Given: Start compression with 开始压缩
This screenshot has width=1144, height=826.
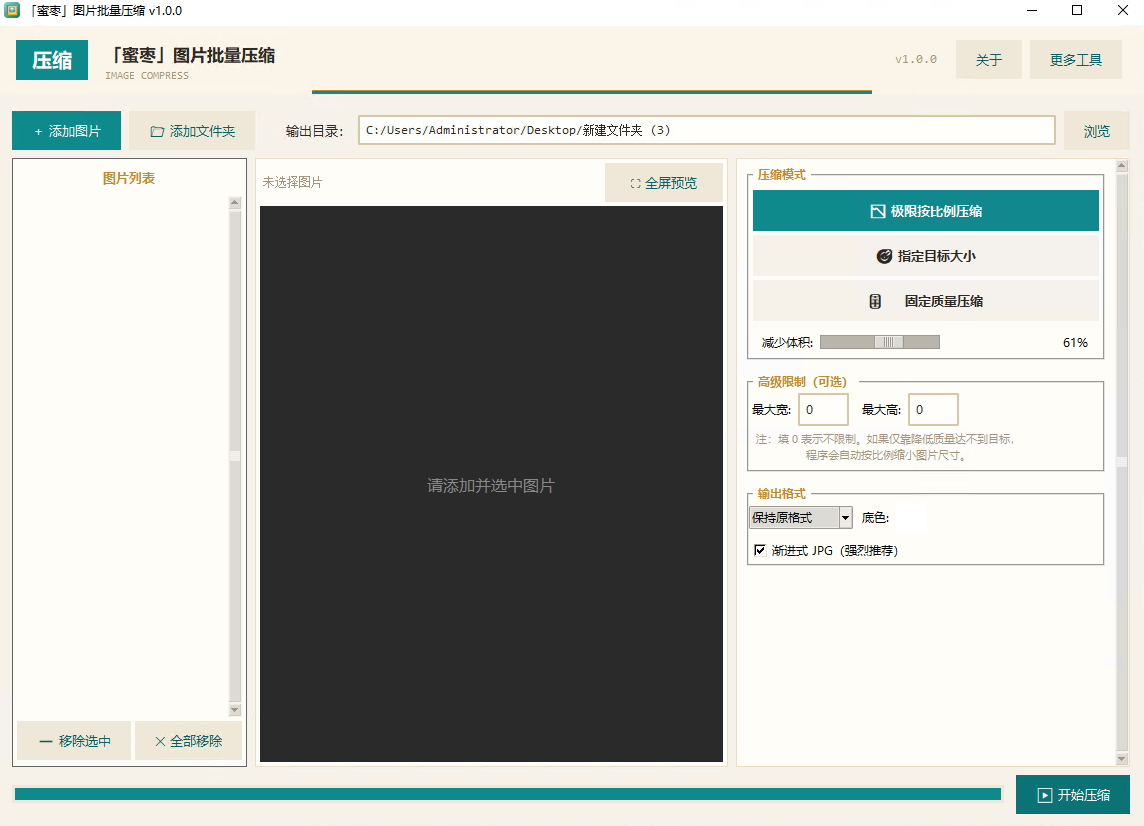Looking at the screenshot, I should 1072,795.
